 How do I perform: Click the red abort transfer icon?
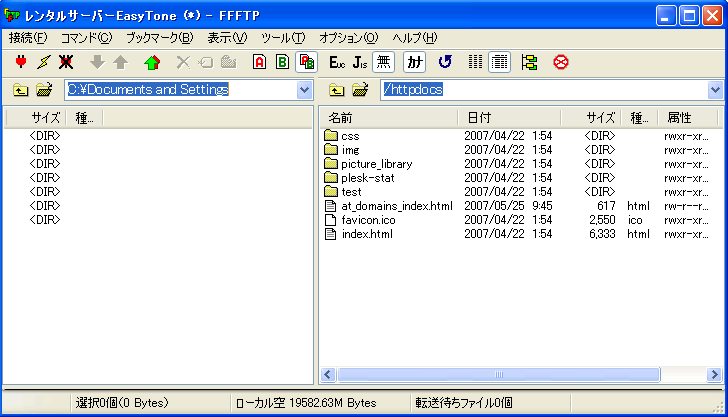(x=560, y=62)
